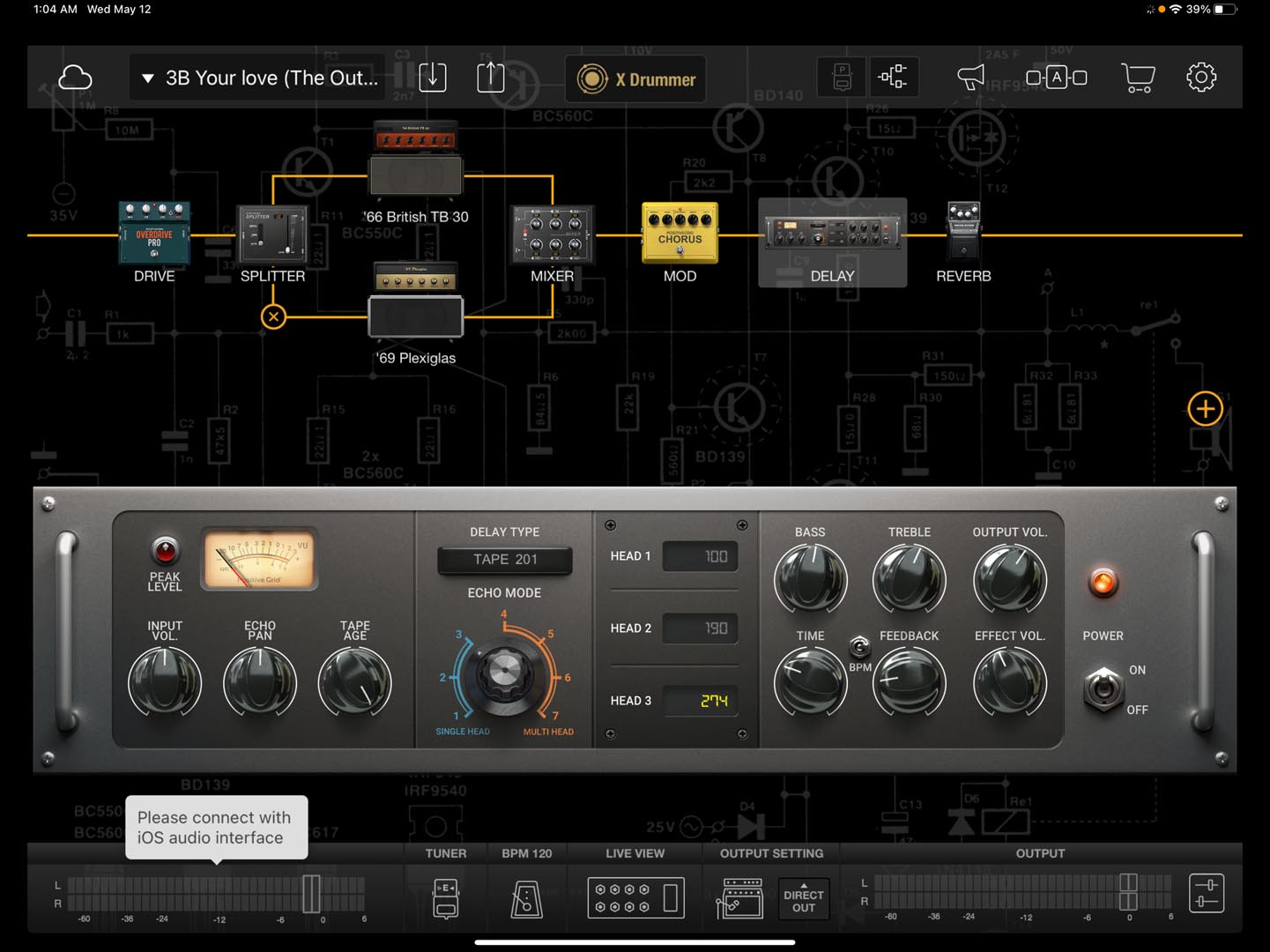Viewport: 1270px width, 952px height.
Task: Toggle the BPM sync button
Action: [x=859, y=648]
